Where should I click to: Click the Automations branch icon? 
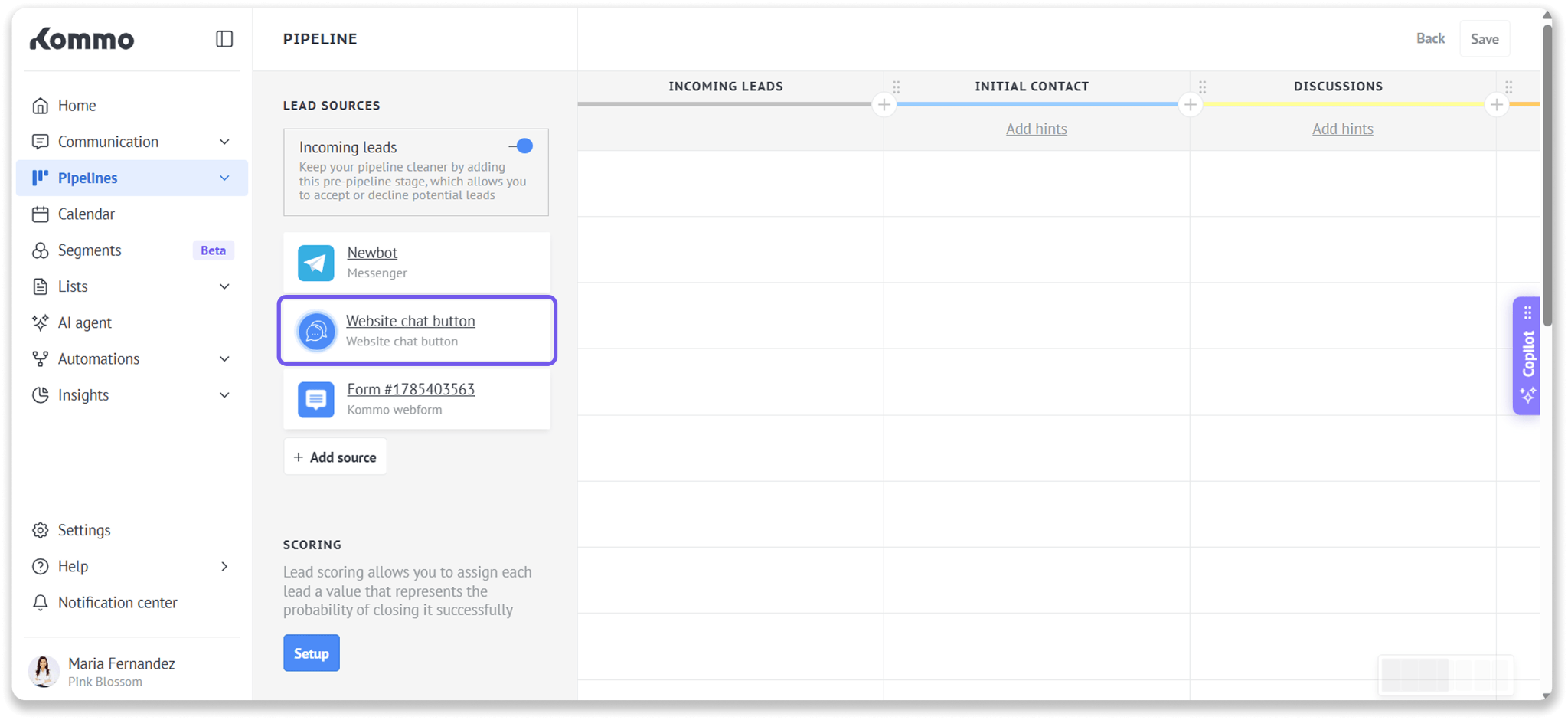41,358
